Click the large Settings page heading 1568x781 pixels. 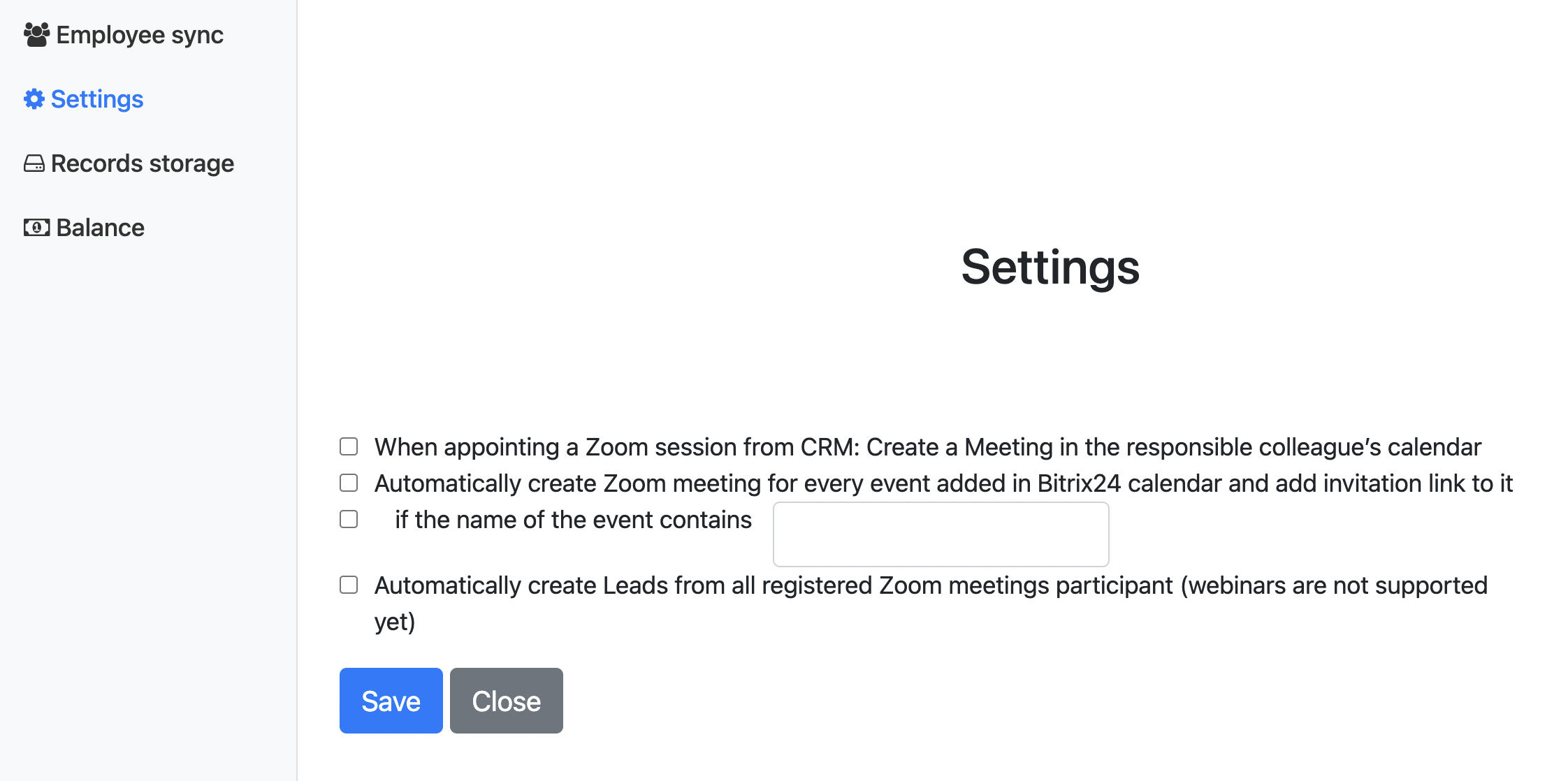click(x=1050, y=267)
